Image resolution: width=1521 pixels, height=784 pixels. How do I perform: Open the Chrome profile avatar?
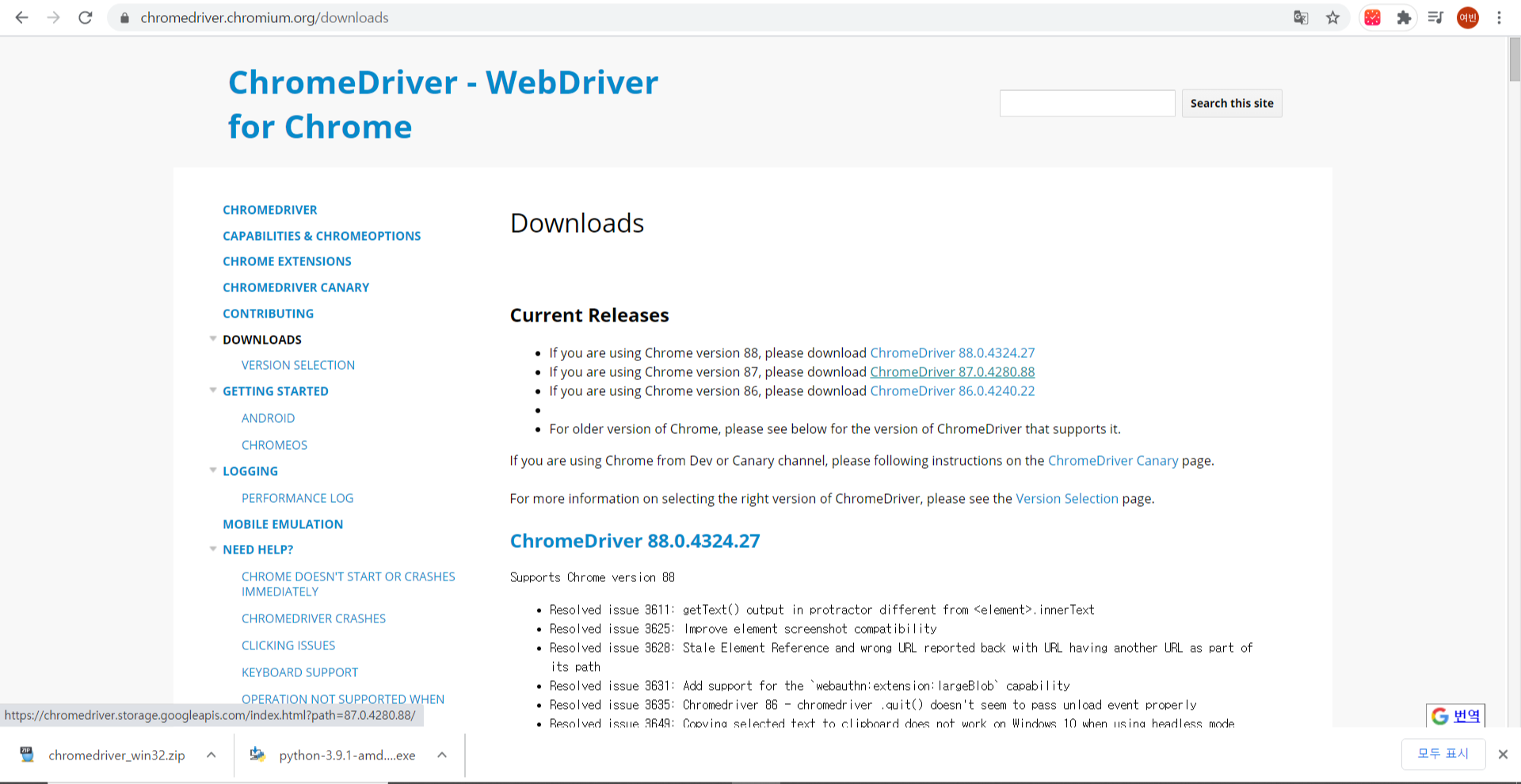[1467, 17]
